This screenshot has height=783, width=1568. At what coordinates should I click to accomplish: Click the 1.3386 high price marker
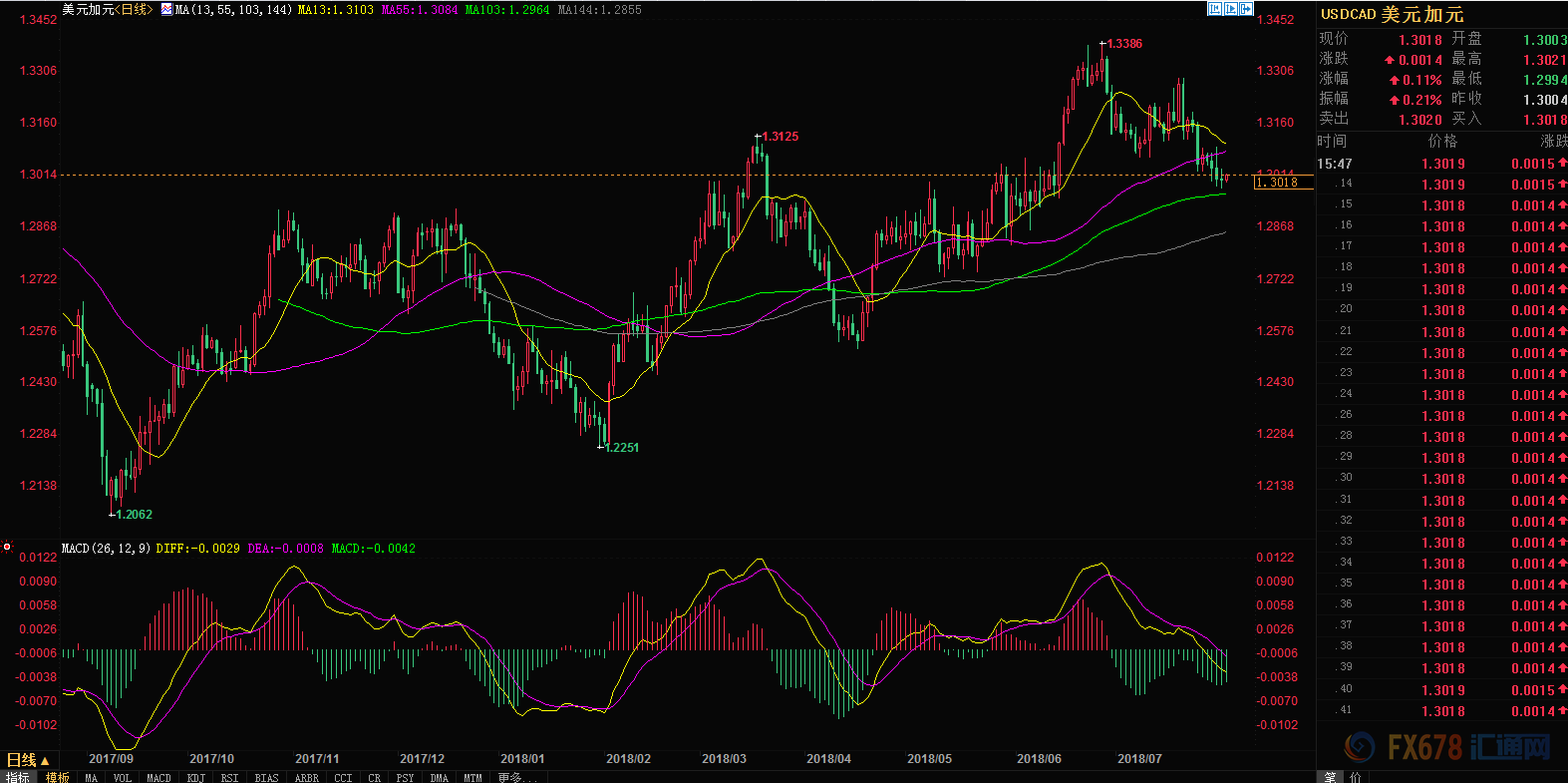pos(1125,43)
